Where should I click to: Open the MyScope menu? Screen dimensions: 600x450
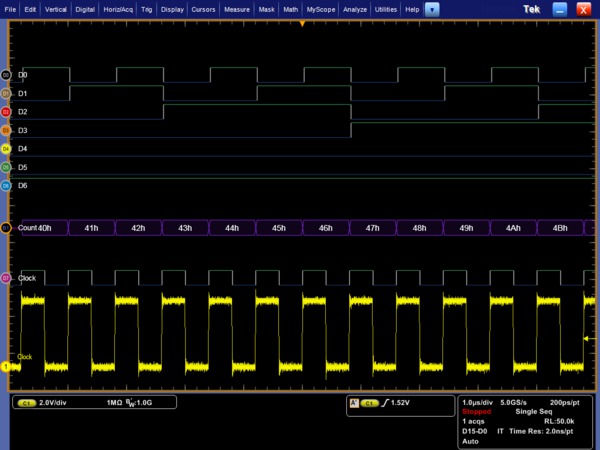pos(322,8)
